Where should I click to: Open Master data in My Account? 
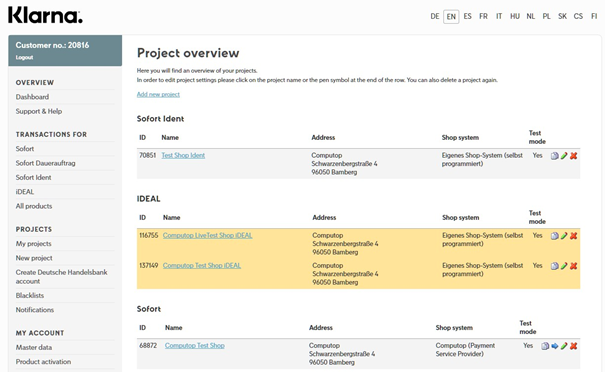click(34, 347)
